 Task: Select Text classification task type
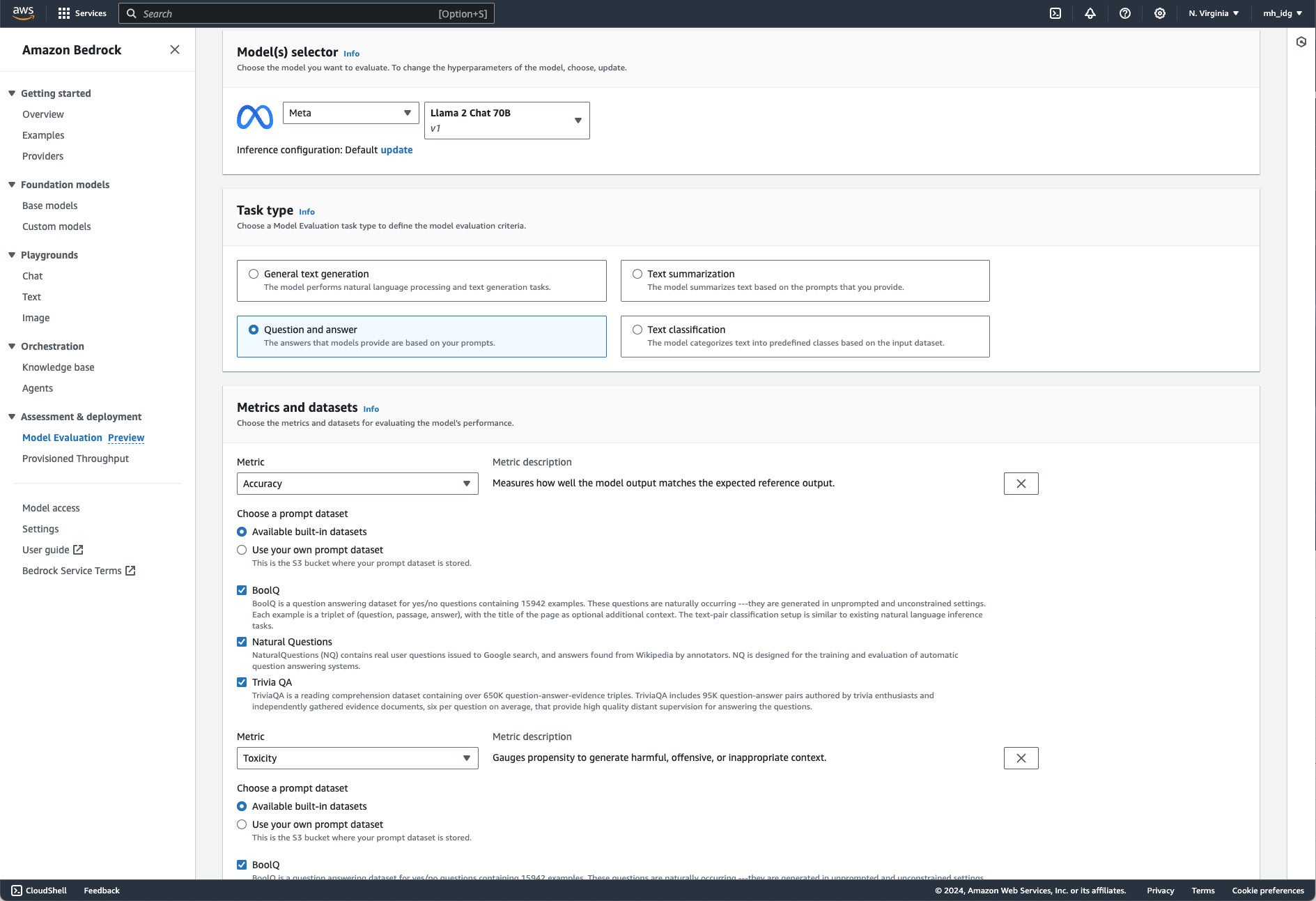(x=805, y=337)
